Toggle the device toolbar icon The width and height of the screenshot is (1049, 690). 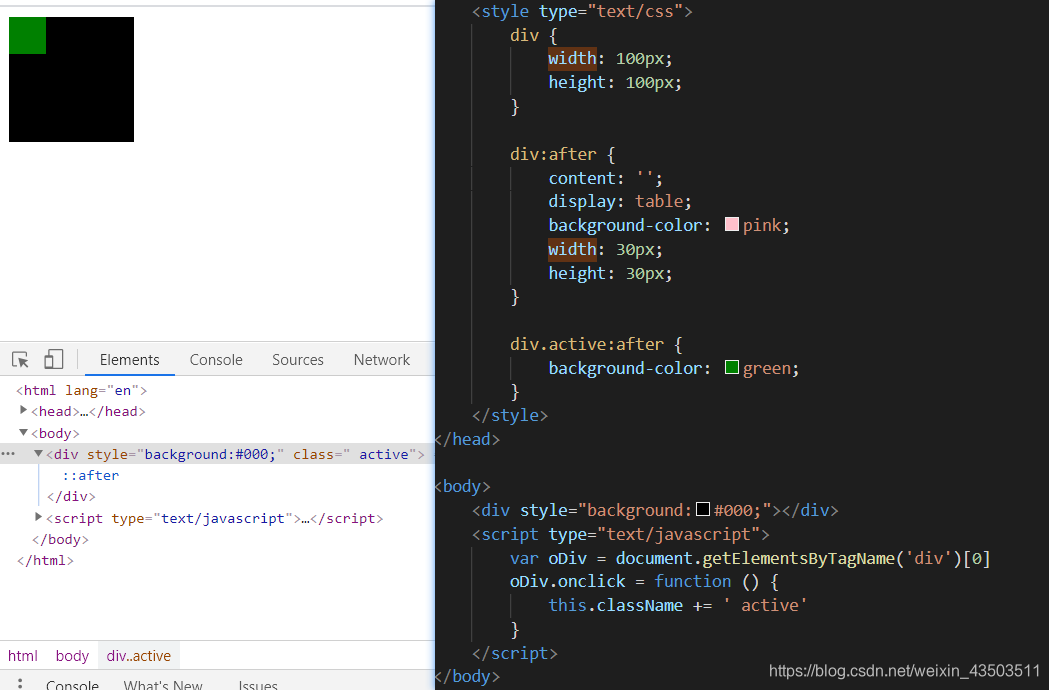(54, 359)
